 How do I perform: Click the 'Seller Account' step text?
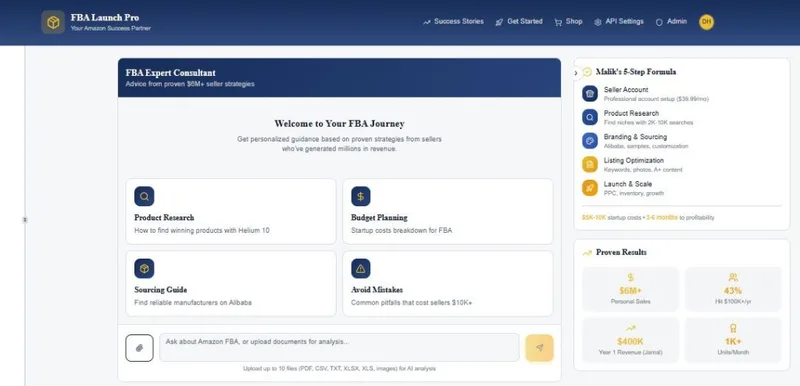(626, 90)
